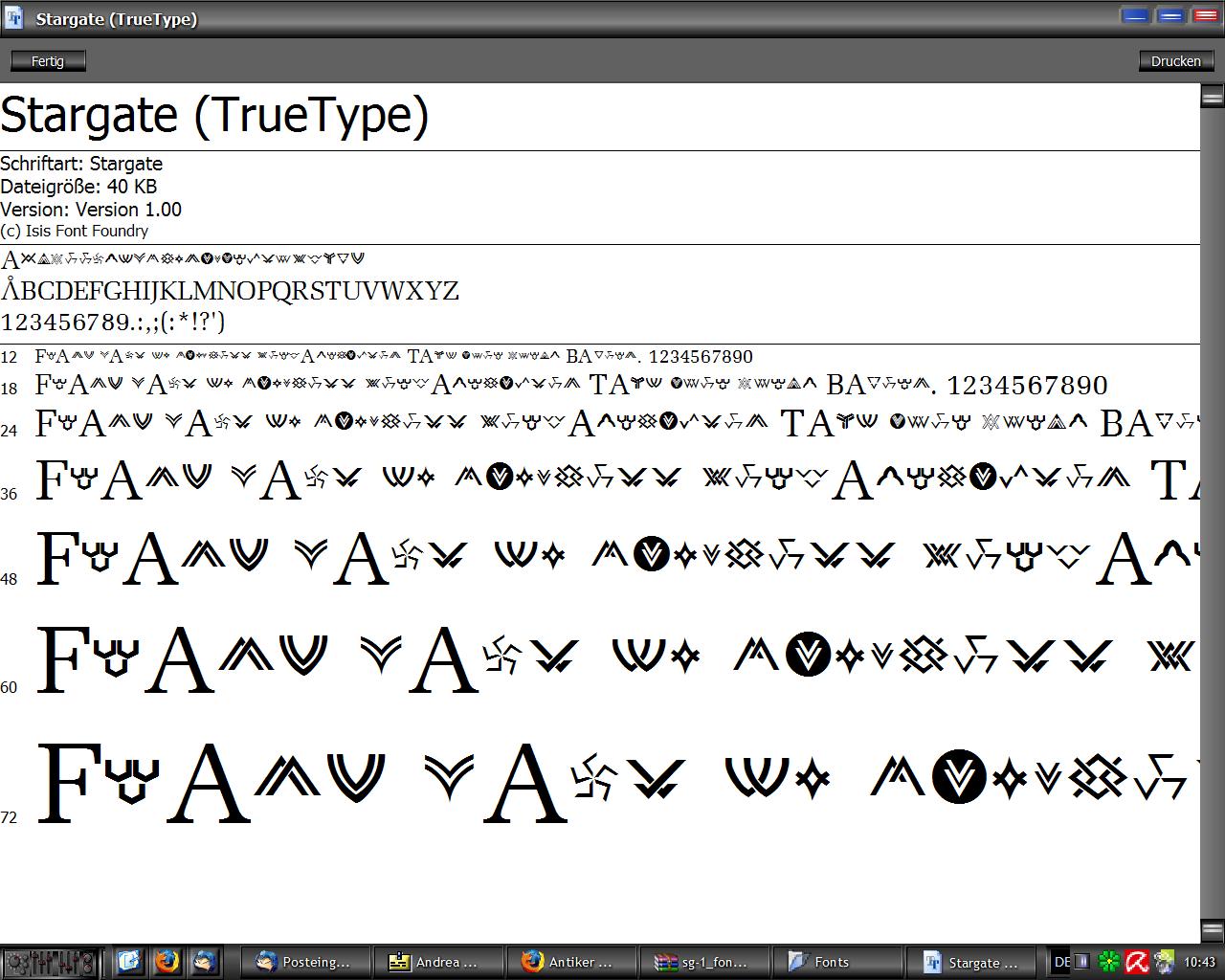The width and height of the screenshot is (1225, 980).
Task: Click the taskbar clock showing 10:43
Action: 1199,962
